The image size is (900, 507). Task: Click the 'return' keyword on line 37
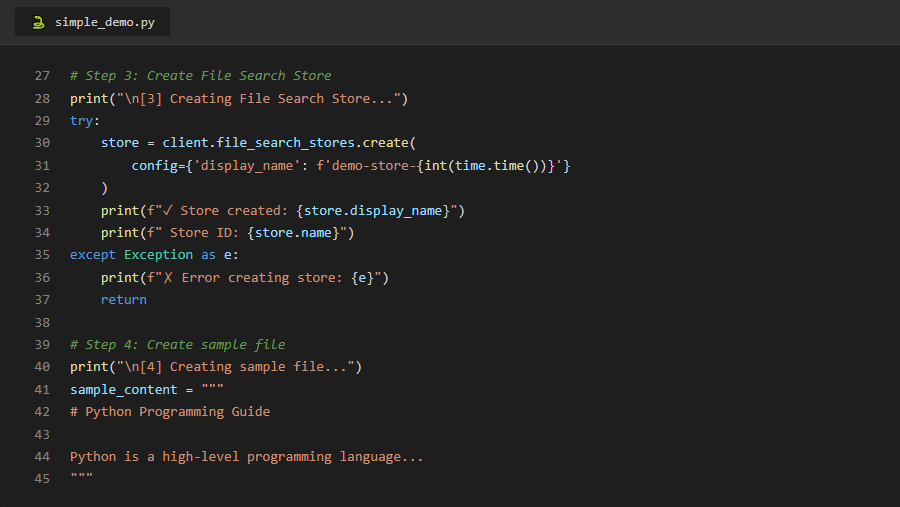123,300
